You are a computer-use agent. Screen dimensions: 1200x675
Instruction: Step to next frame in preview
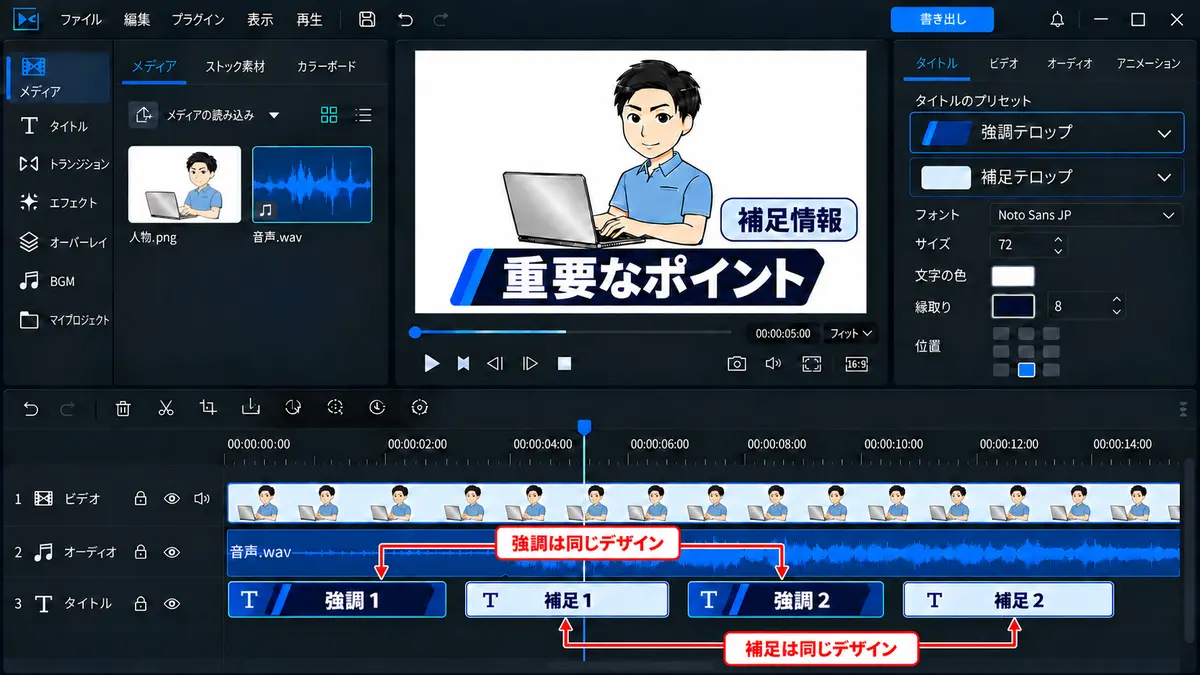coord(530,363)
